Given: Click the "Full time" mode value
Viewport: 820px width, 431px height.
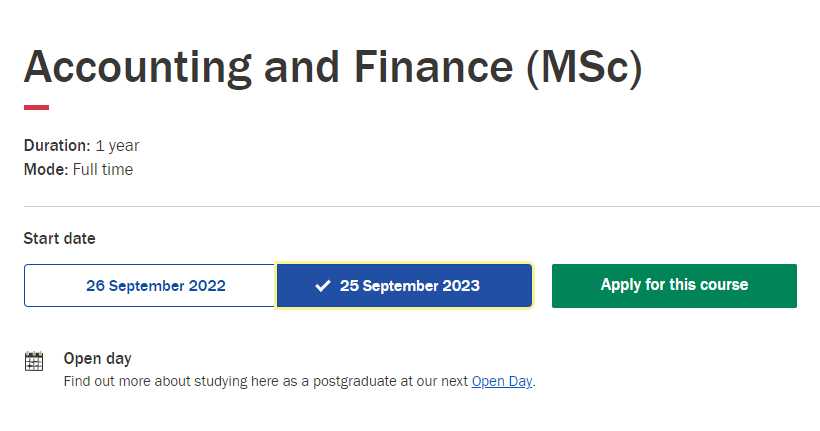Looking at the screenshot, I should (x=103, y=170).
